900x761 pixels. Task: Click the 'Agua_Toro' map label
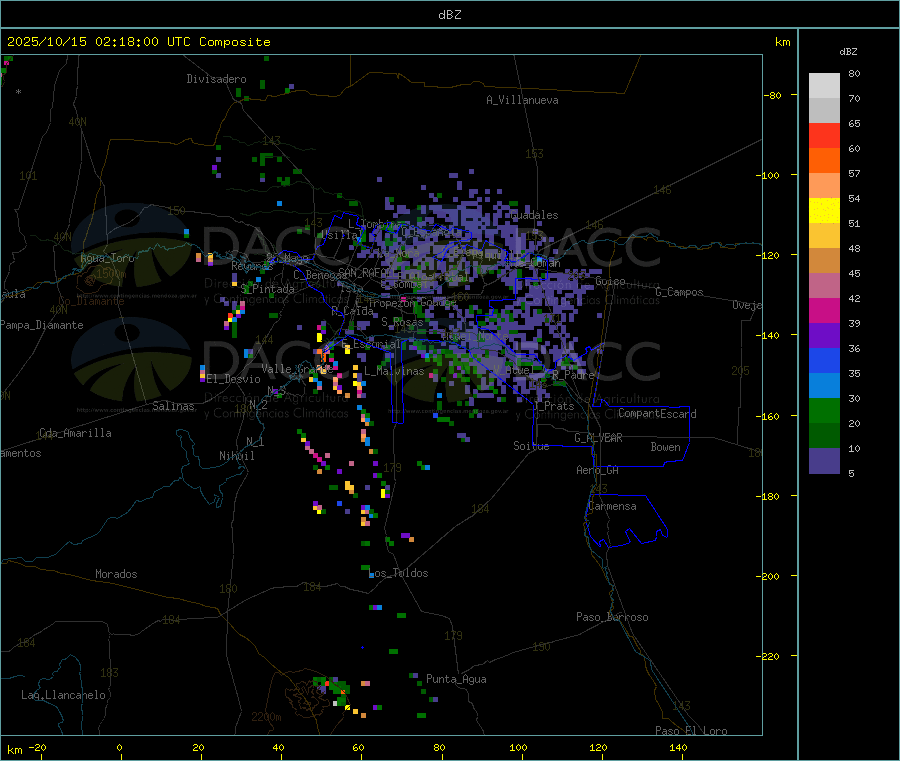(107, 258)
